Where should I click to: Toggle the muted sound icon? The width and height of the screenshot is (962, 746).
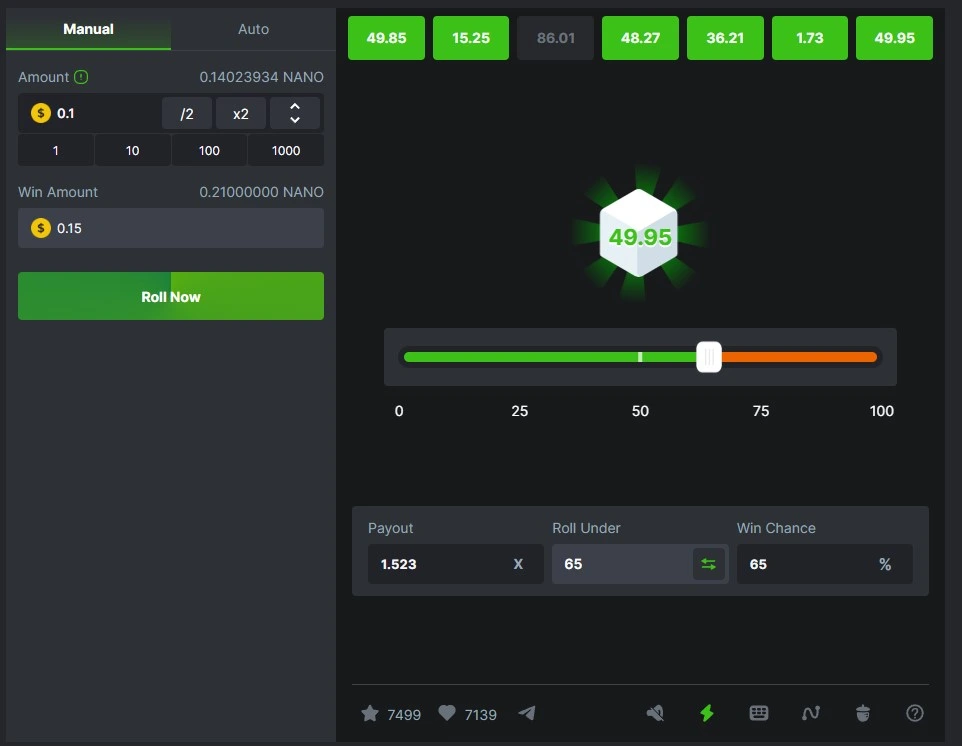tap(655, 713)
